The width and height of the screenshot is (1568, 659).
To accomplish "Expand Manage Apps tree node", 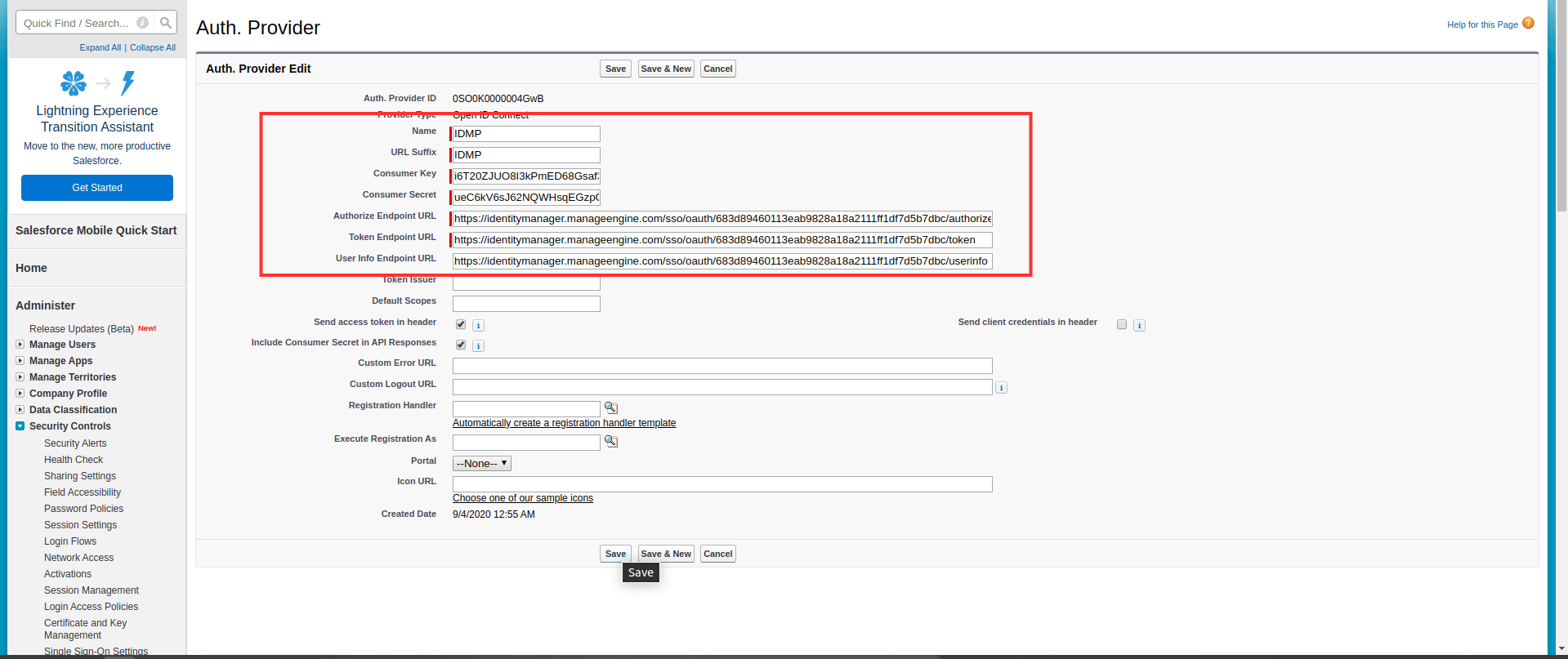I will [20, 361].
